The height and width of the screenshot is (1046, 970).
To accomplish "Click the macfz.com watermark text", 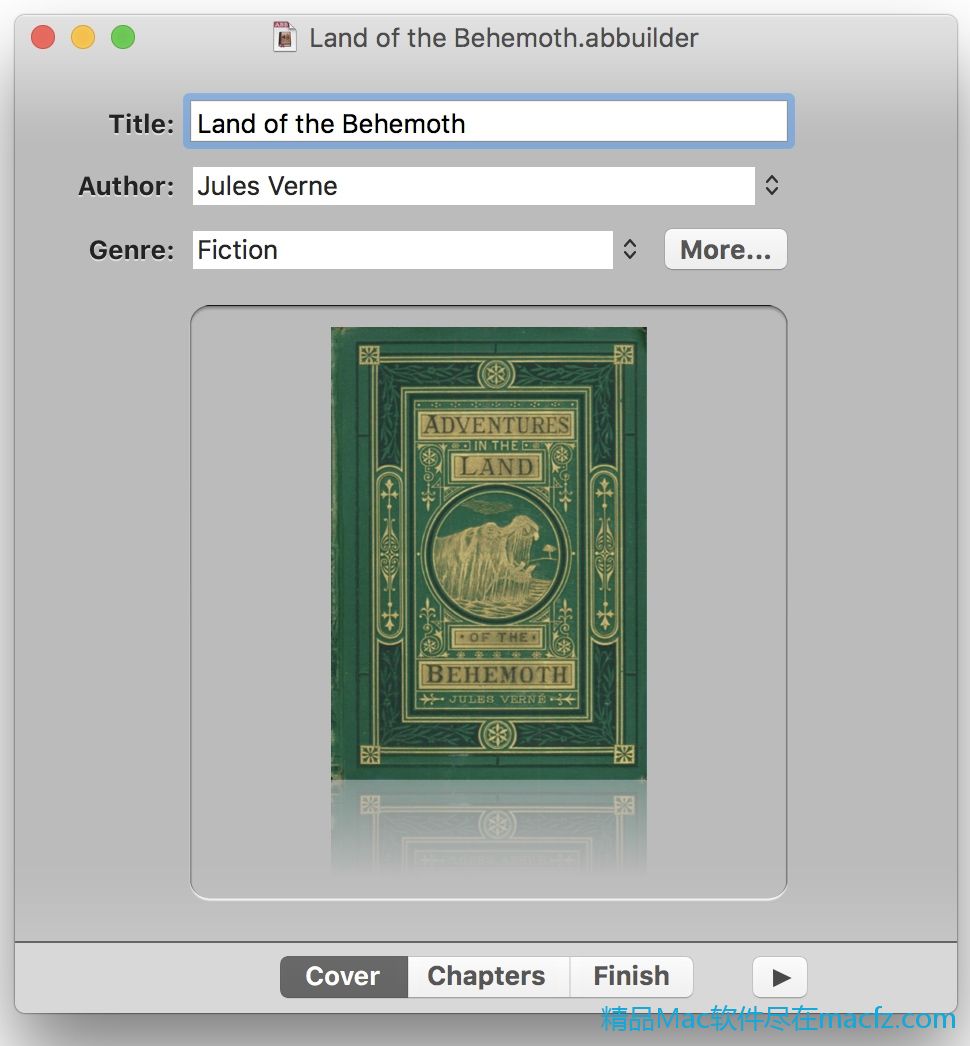I will click(x=778, y=1019).
